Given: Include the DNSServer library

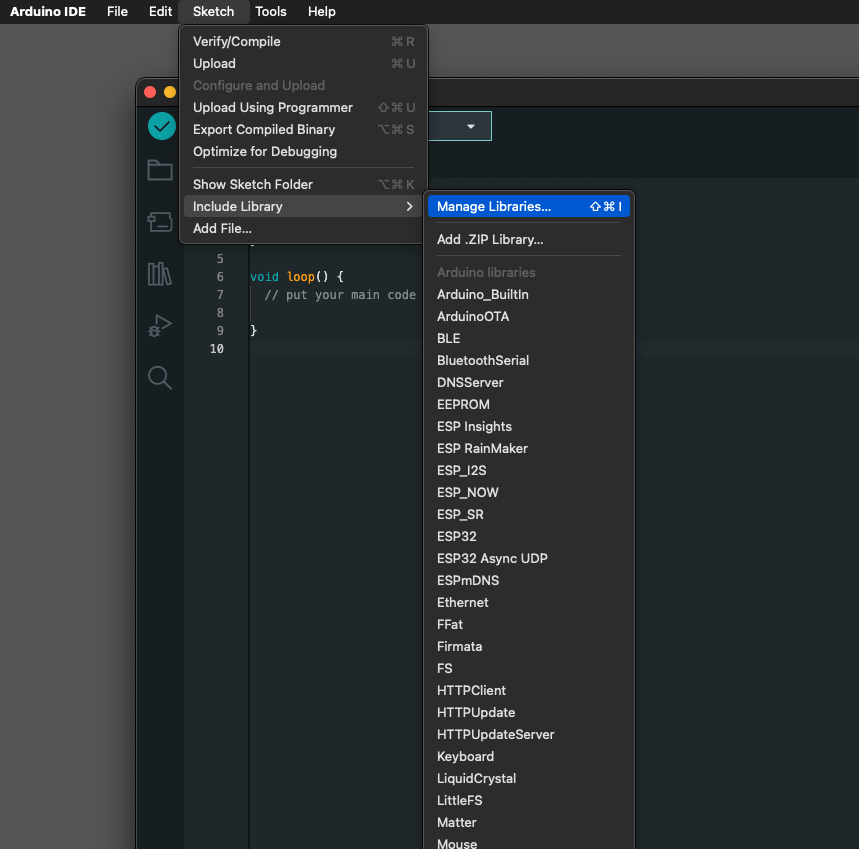Looking at the screenshot, I should [x=529, y=382].
